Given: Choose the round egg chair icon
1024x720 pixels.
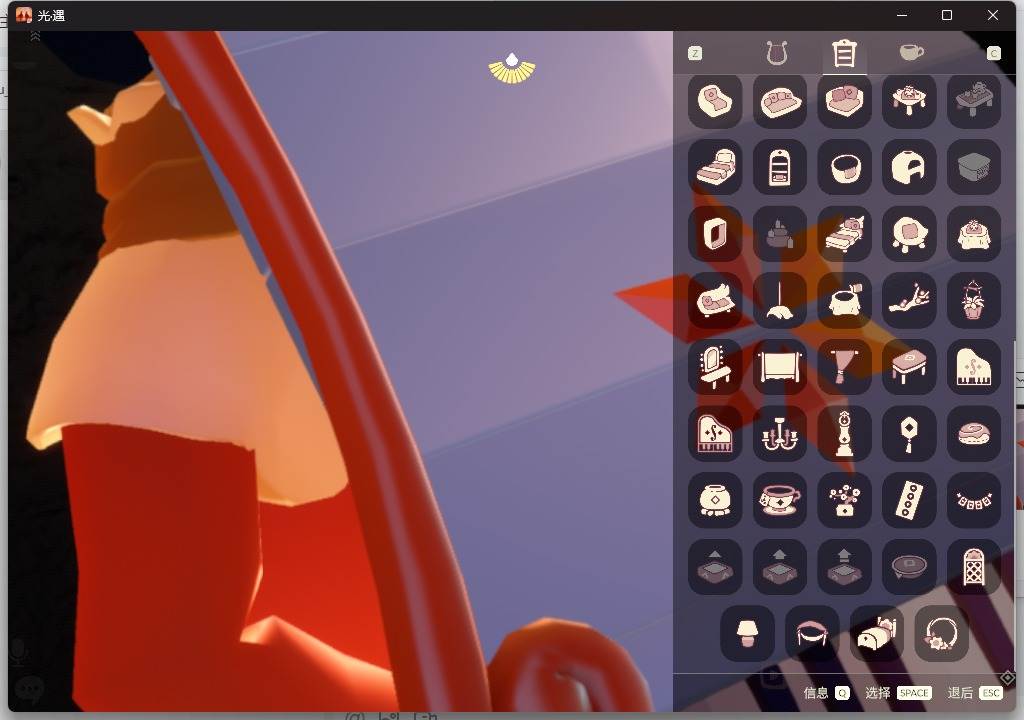Looking at the screenshot, I should tap(909, 234).
